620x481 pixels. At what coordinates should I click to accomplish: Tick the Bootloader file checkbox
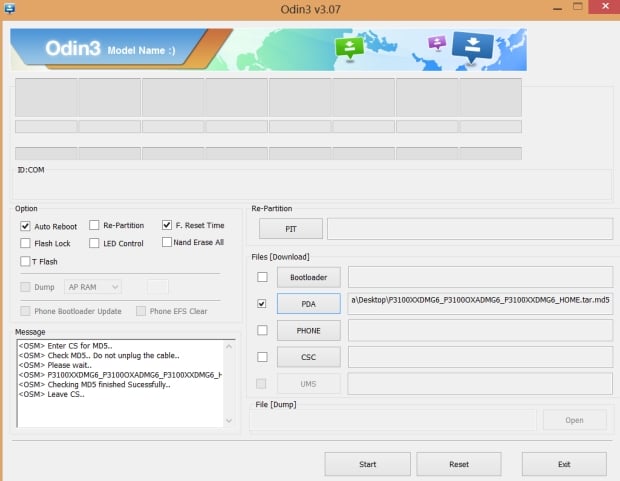pyautogui.click(x=262, y=277)
